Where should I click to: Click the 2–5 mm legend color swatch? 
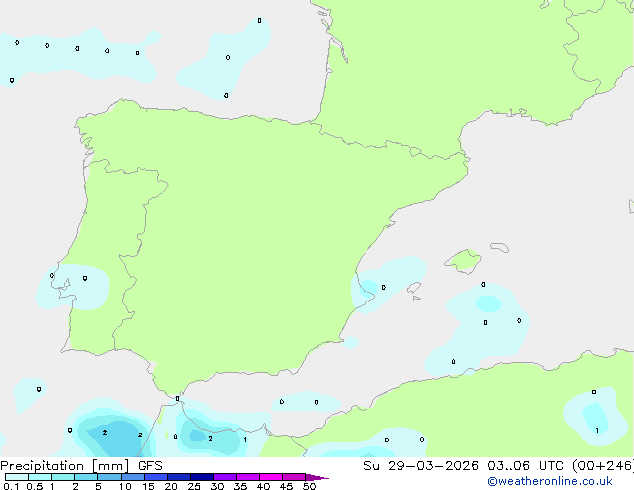(86, 477)
